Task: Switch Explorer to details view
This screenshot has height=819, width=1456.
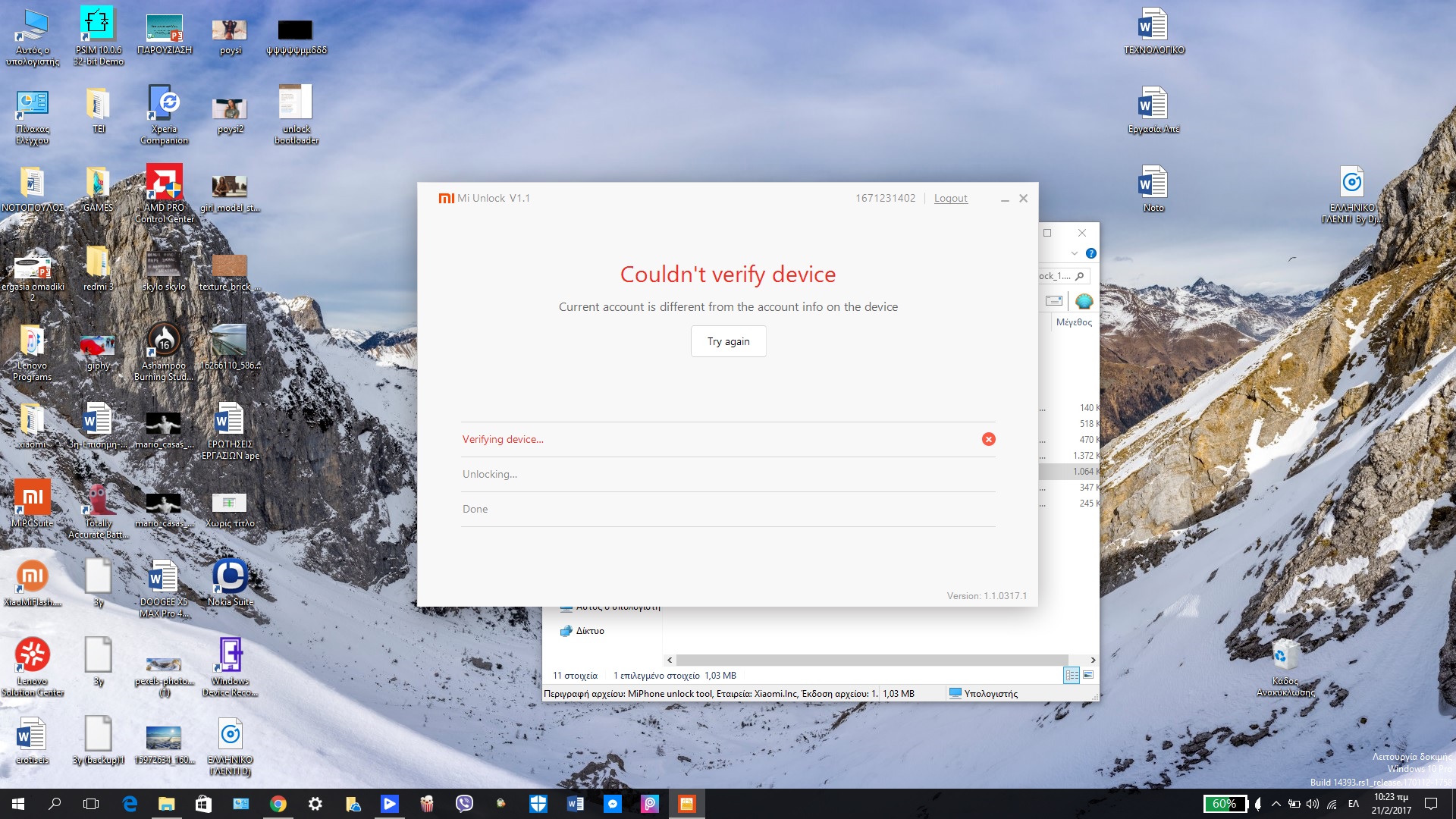Action: pyautogui.click(x=1072, y=675)
